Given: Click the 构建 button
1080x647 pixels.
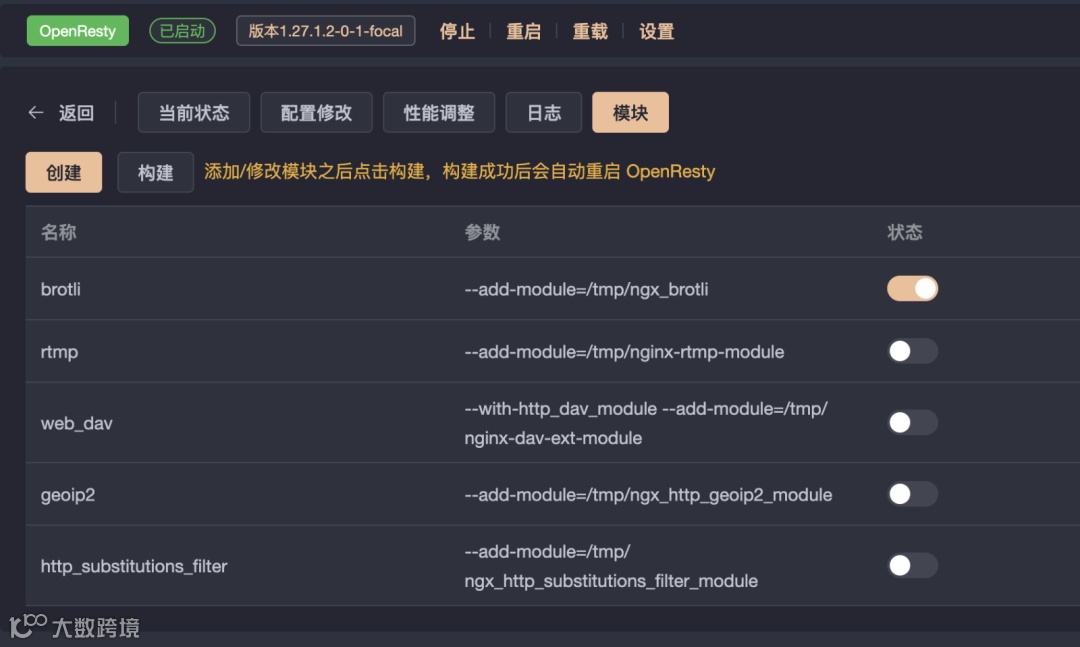Looking at the screenshot, I should 156,172.
